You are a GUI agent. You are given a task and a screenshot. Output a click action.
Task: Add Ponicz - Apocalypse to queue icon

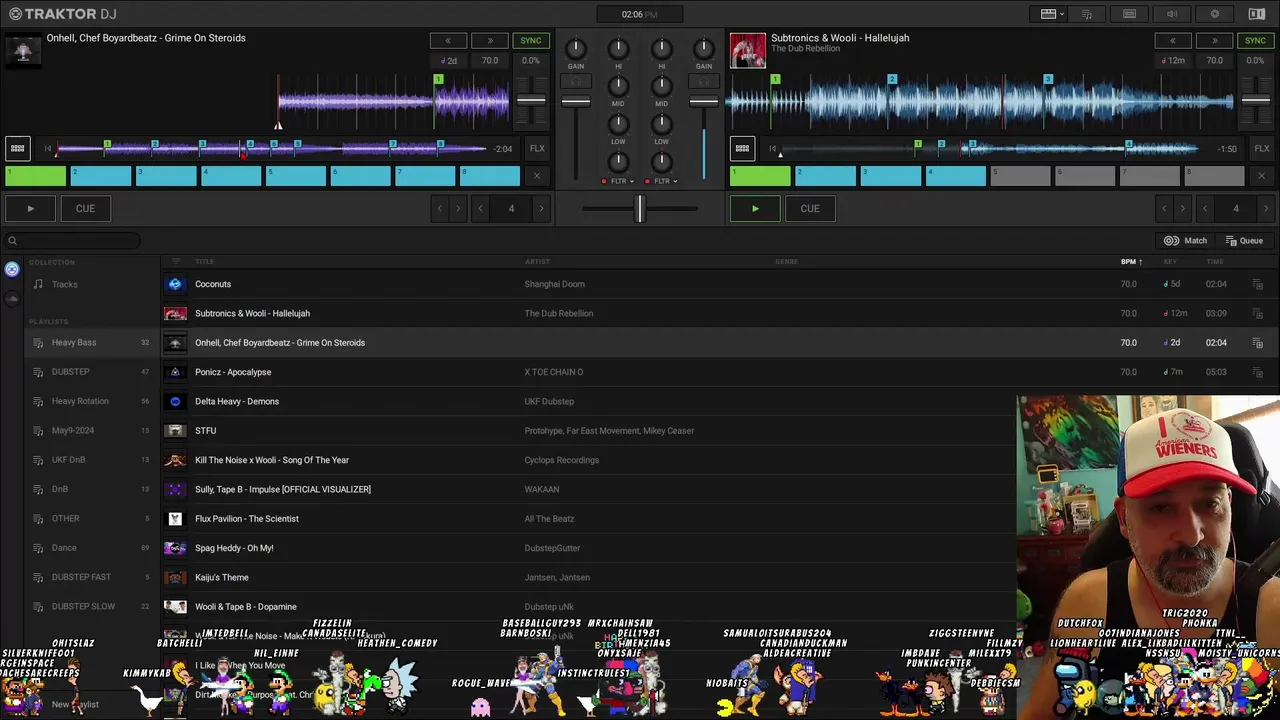click(1257, 372)
